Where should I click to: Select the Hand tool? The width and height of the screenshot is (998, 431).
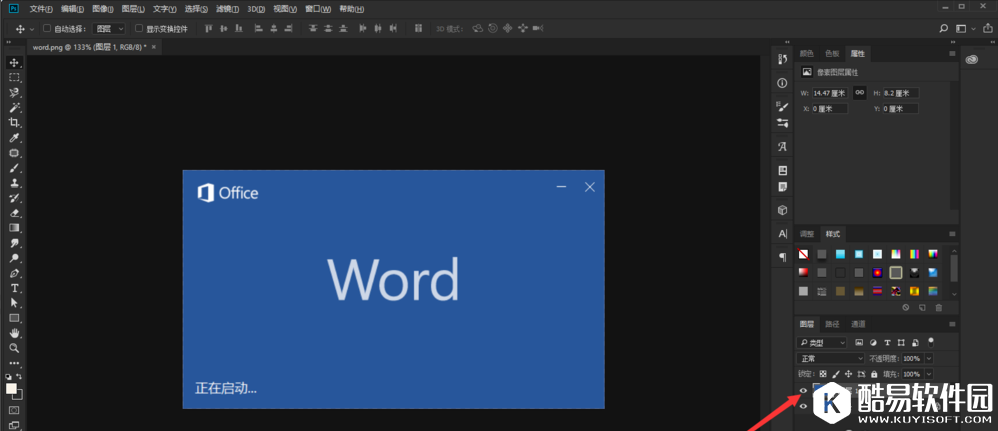click(14, 333)
